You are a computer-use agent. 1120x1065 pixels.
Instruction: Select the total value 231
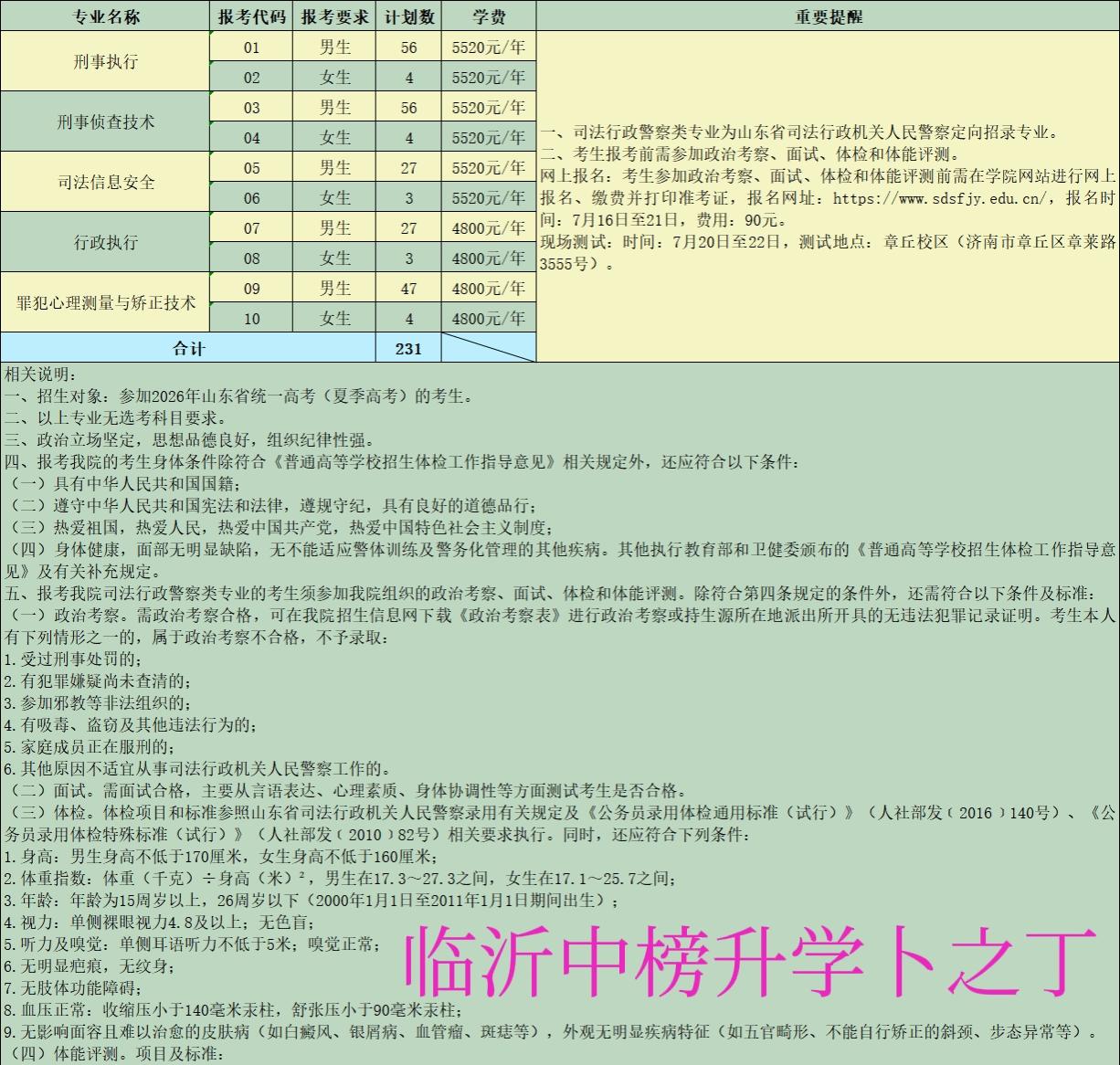[x=408, y=348]
